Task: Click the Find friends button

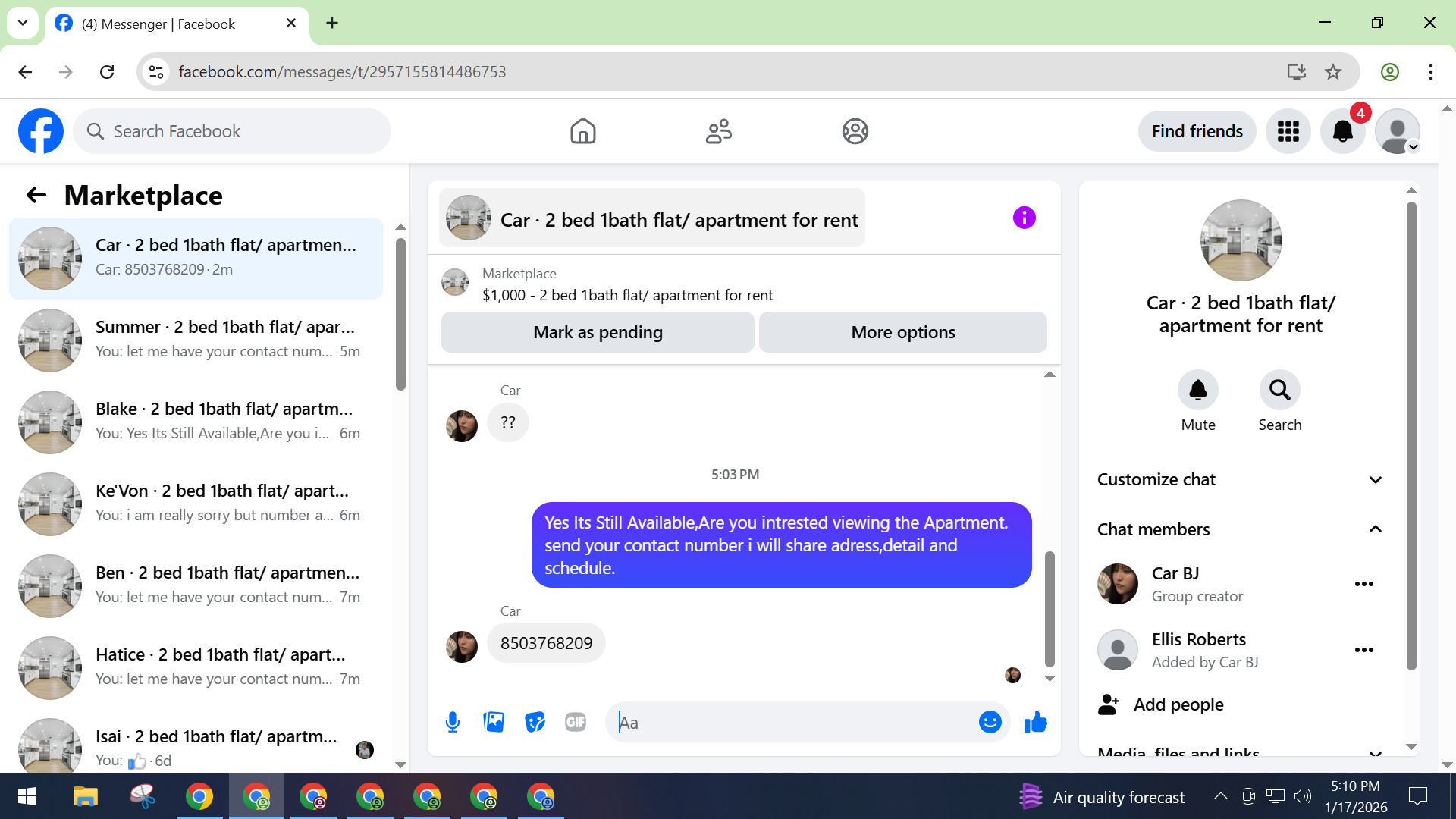Action: coord(1197,131)
